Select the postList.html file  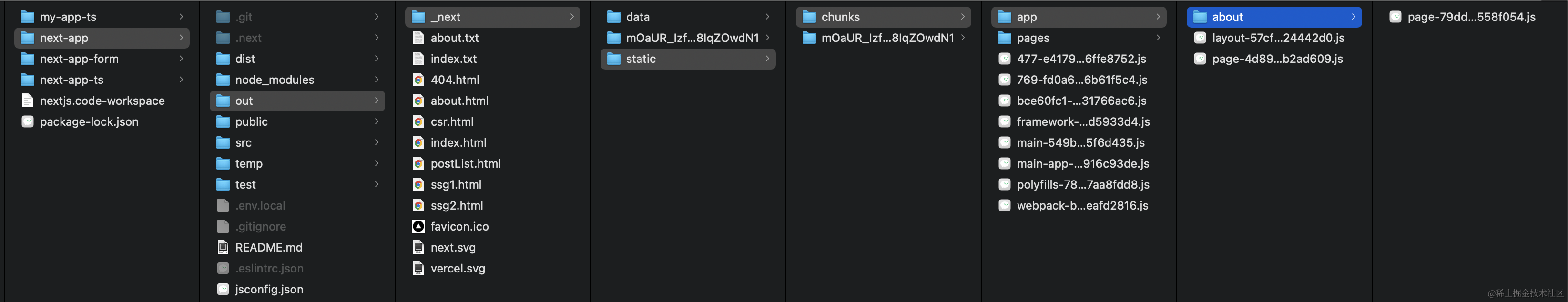tap(465, 164)
